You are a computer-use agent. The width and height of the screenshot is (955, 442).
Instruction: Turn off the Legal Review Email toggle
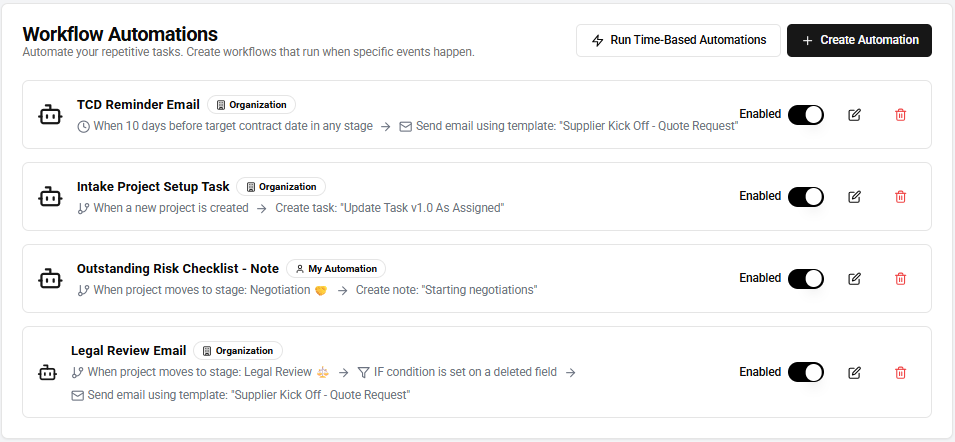805,373
